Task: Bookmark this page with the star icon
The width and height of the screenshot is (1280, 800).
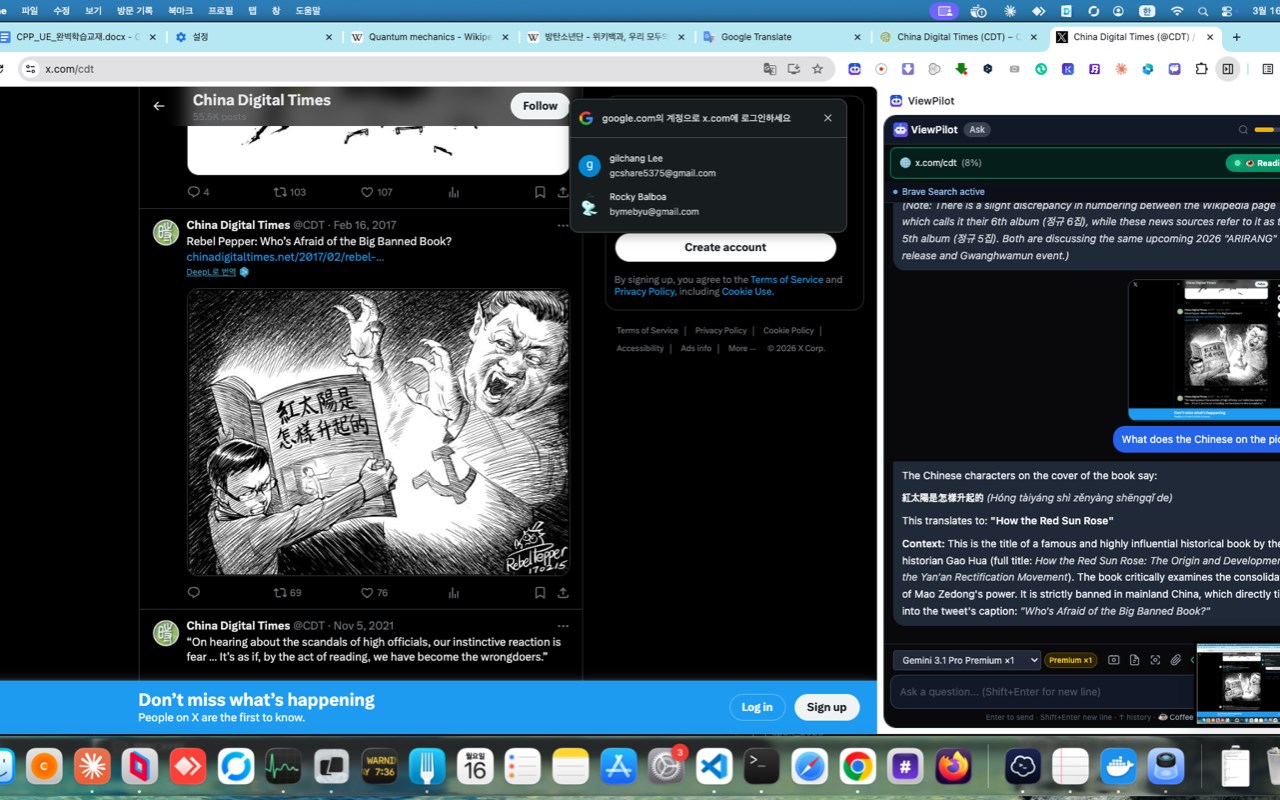Action: pyautogui.click(x=817, y=69)
